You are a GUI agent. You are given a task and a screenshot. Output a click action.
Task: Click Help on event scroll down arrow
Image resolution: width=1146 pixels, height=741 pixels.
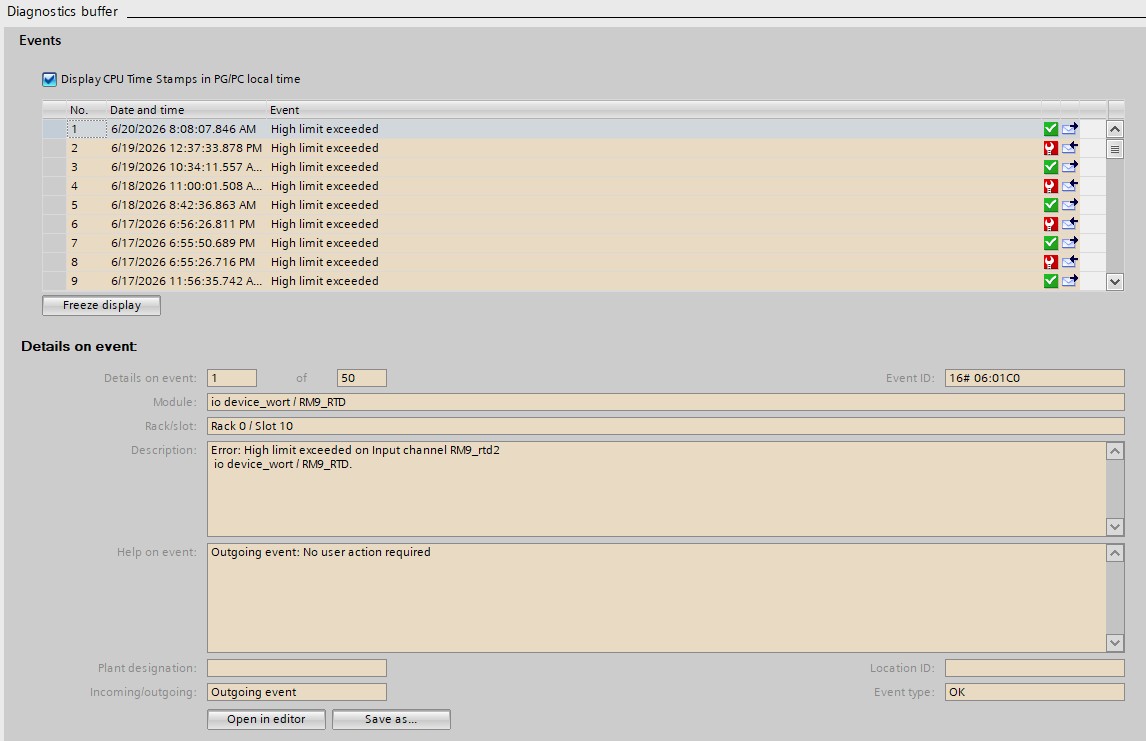tap(1115, 643)
